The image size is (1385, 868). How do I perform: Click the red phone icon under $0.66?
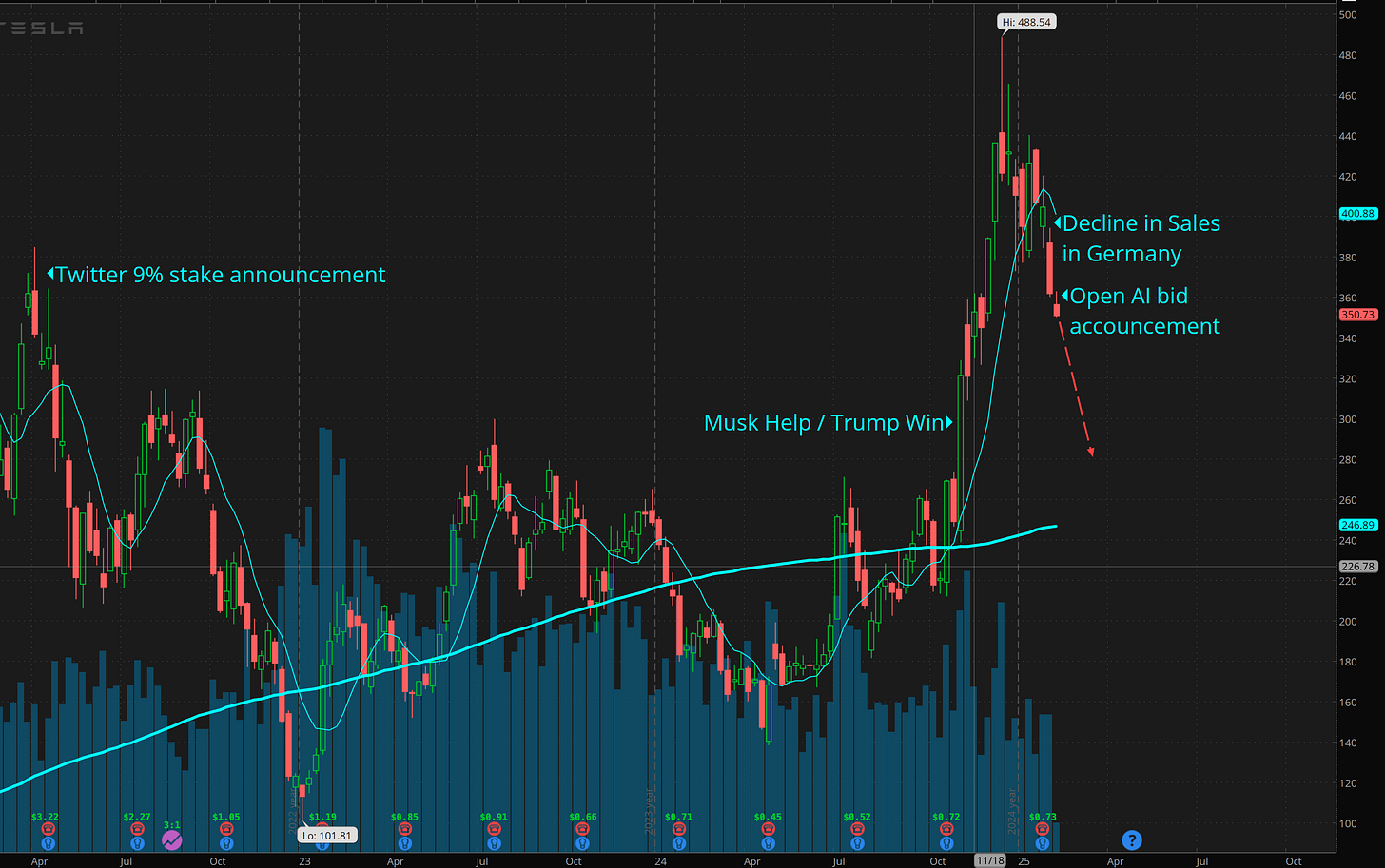pyautogui.click(x=583, y=829)
